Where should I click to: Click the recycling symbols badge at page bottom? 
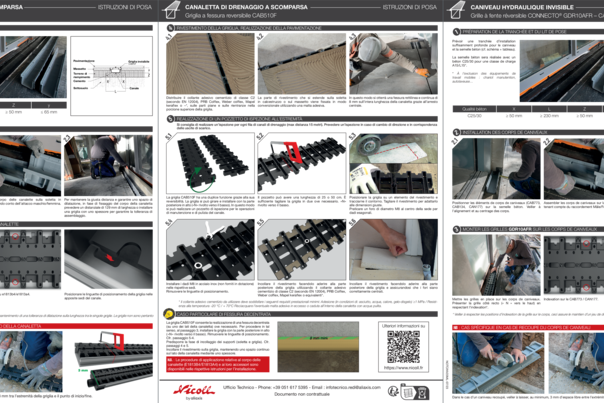tap(407, 391)
